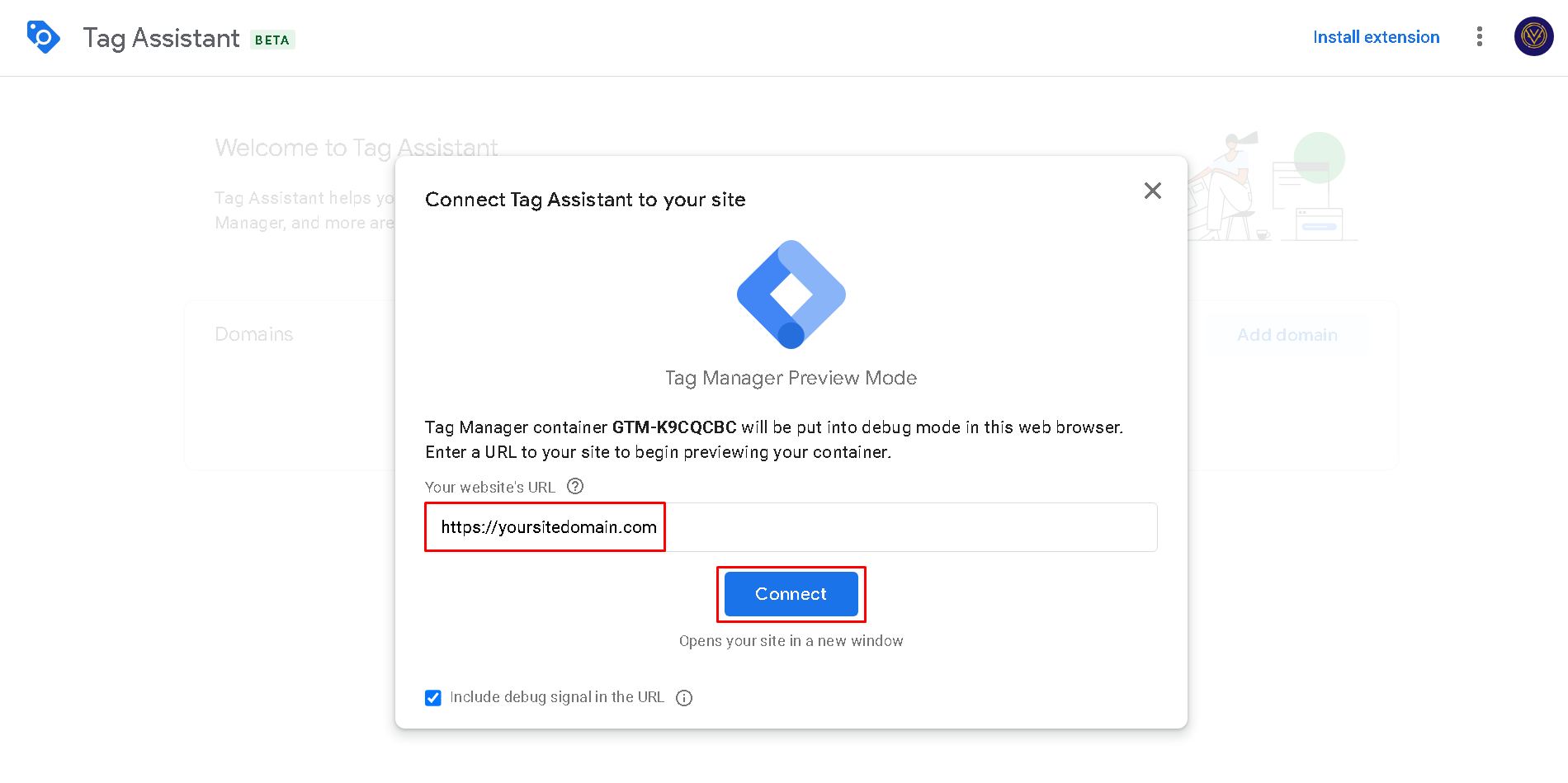
Task: Click the help icon beside Your website's URL
Action: [x=575, y=487]
